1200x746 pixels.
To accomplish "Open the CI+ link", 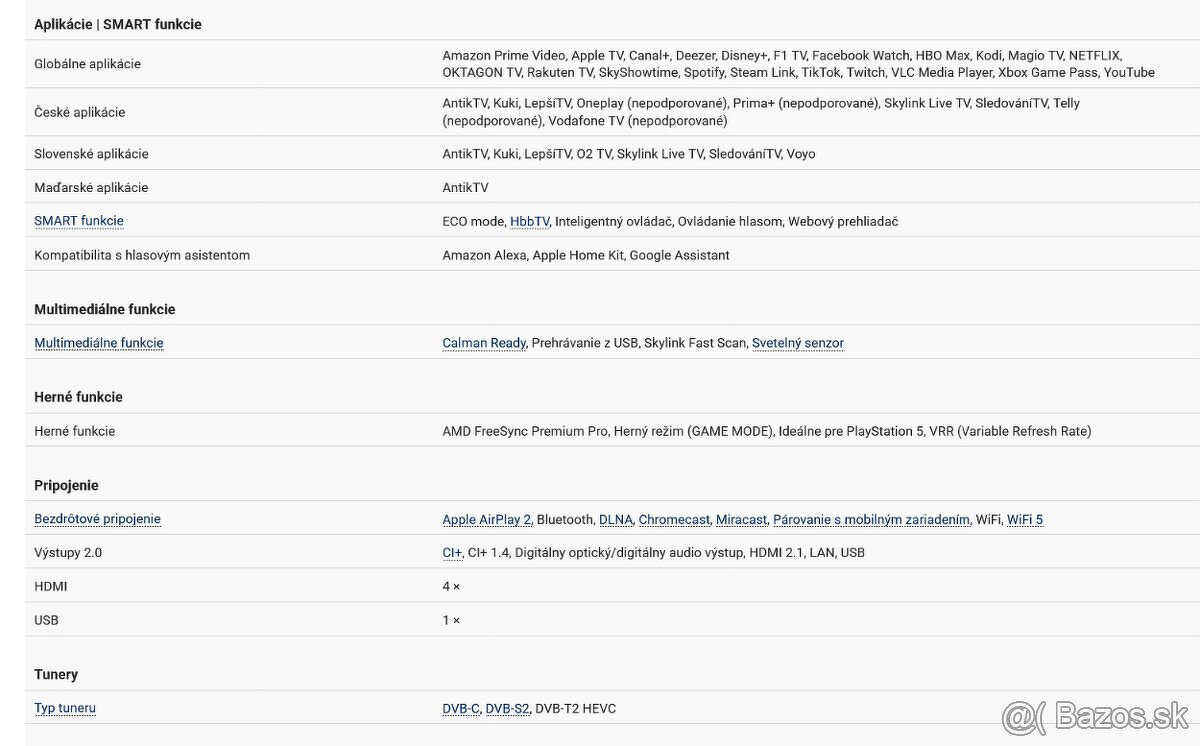I will pos(452,553).
